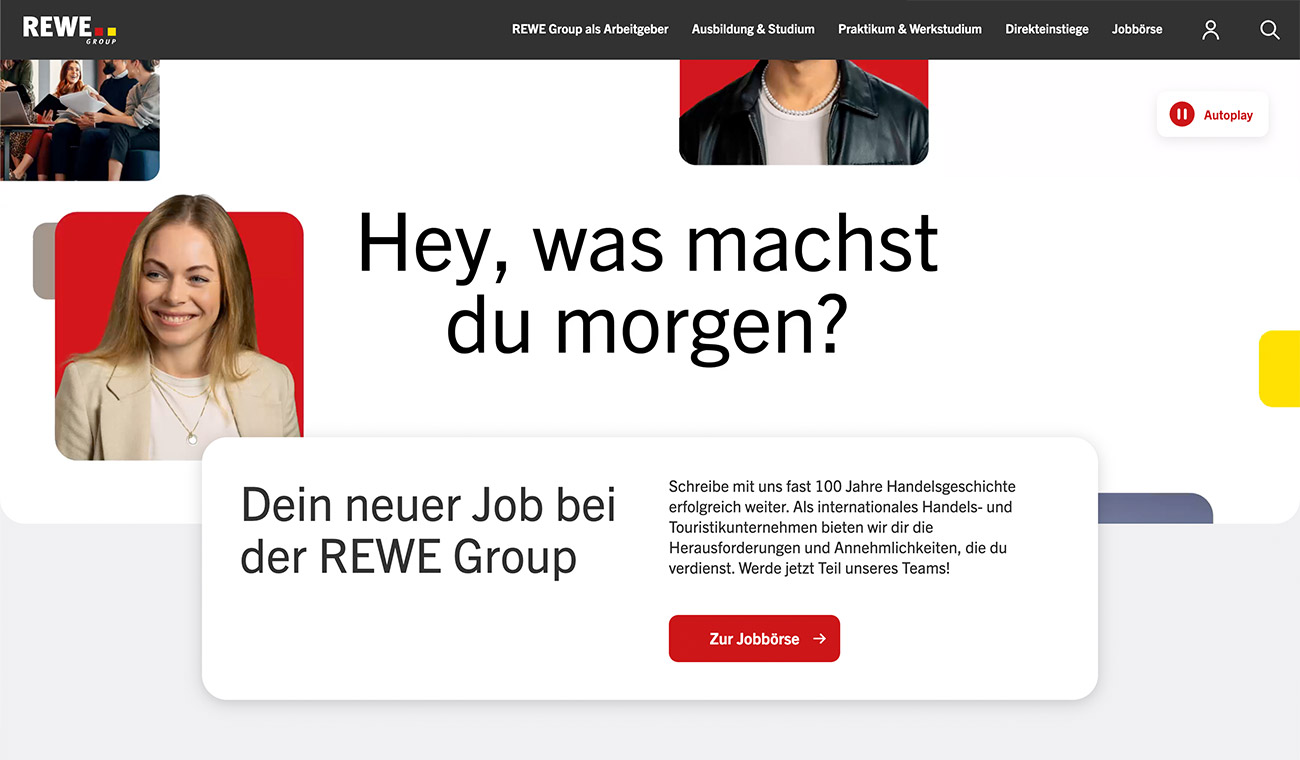Click the red Zur Jobbörse button

tap(754, 638)
